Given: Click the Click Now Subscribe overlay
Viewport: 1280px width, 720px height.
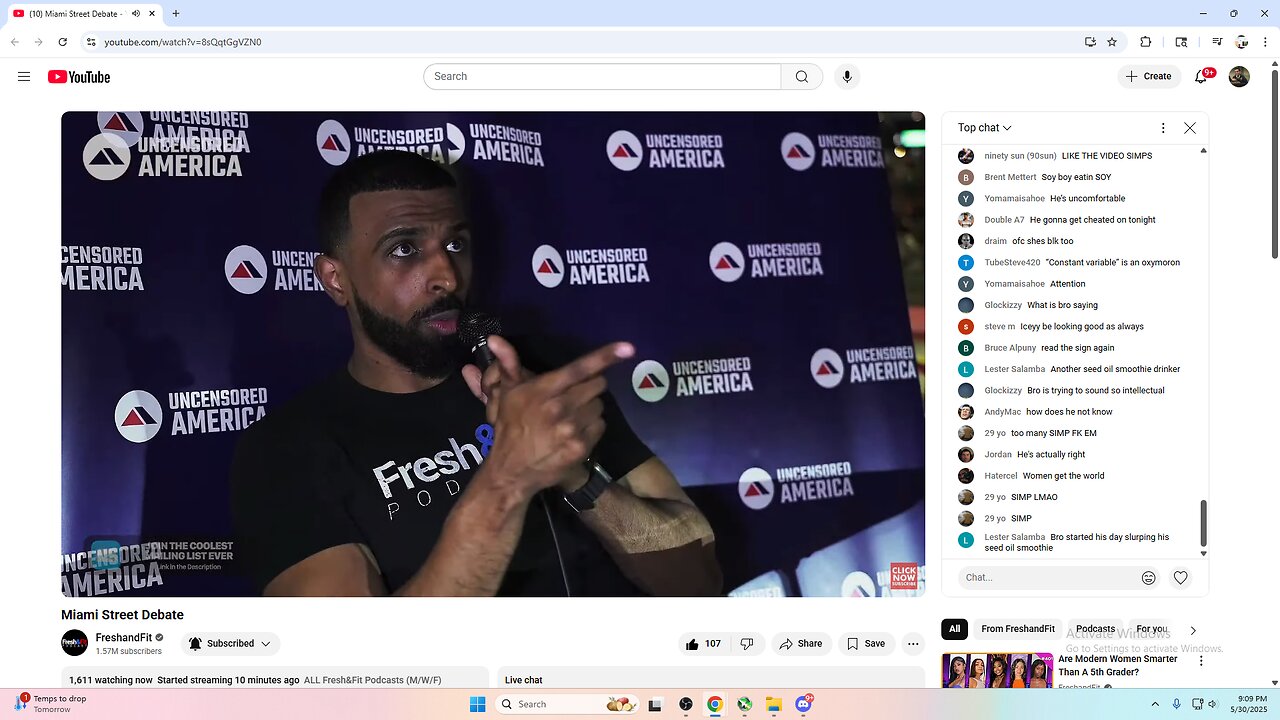Looking at the screenshot, I should click(x=904, y=576).
